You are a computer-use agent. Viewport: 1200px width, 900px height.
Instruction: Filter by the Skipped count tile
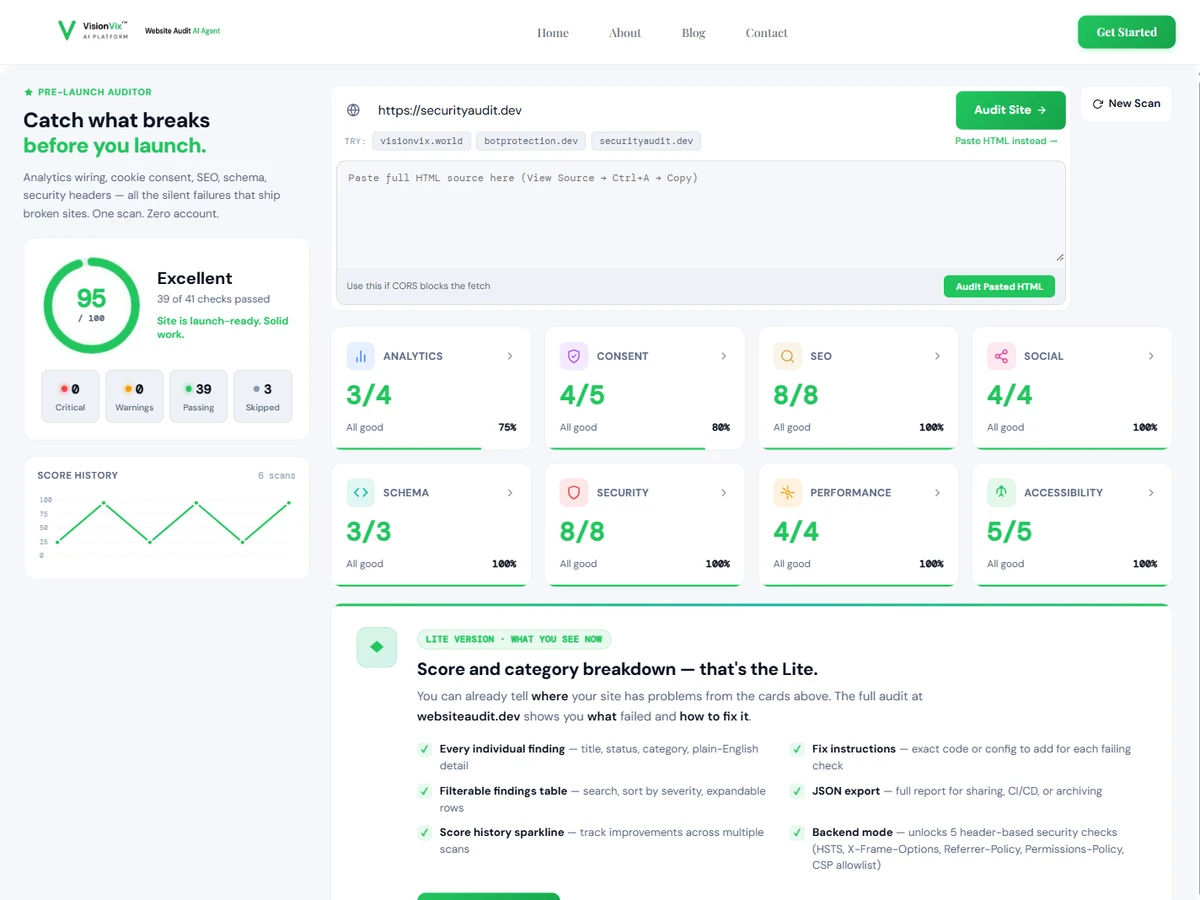point(263,396)
